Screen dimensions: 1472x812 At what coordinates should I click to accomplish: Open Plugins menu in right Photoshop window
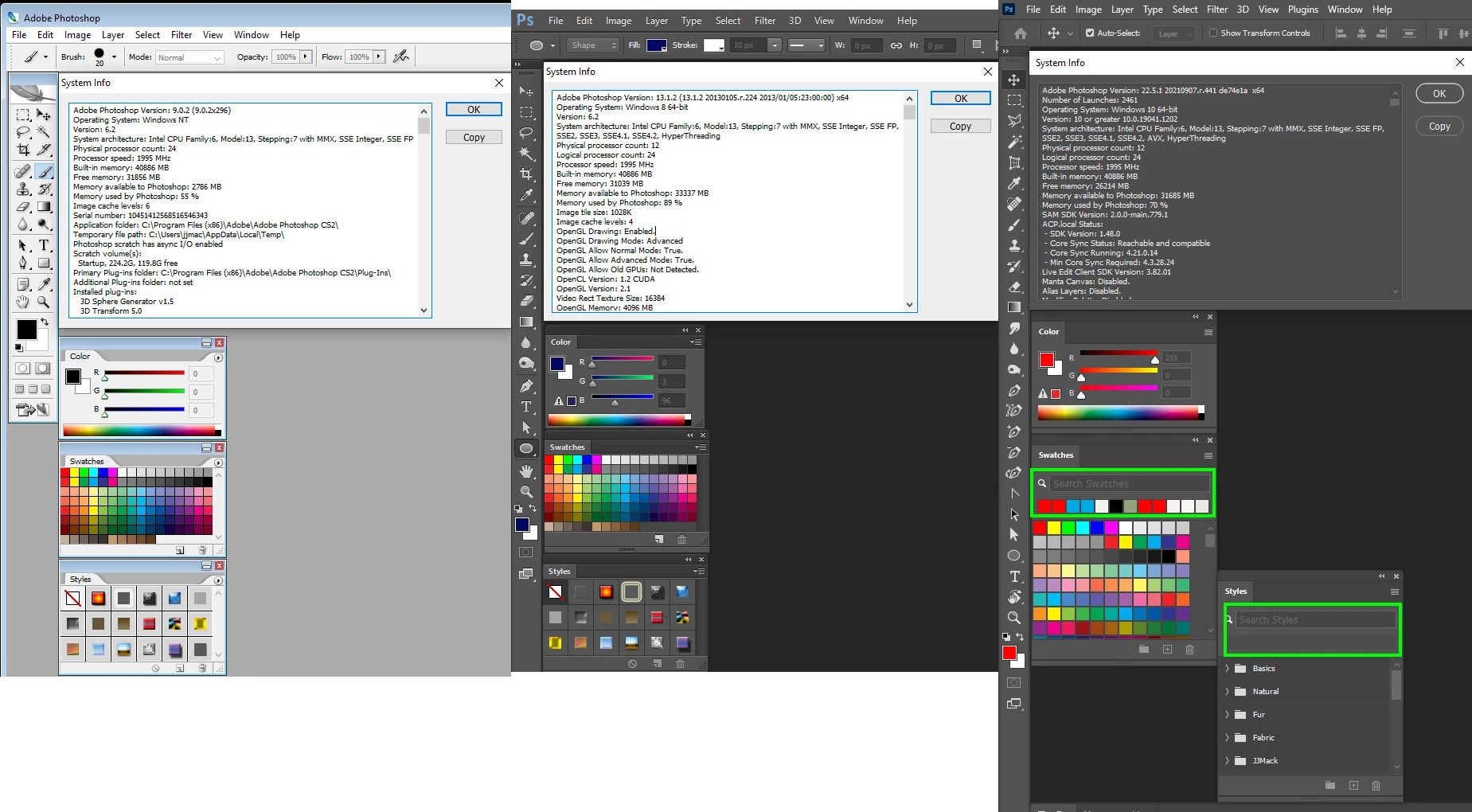[1303, 10]
